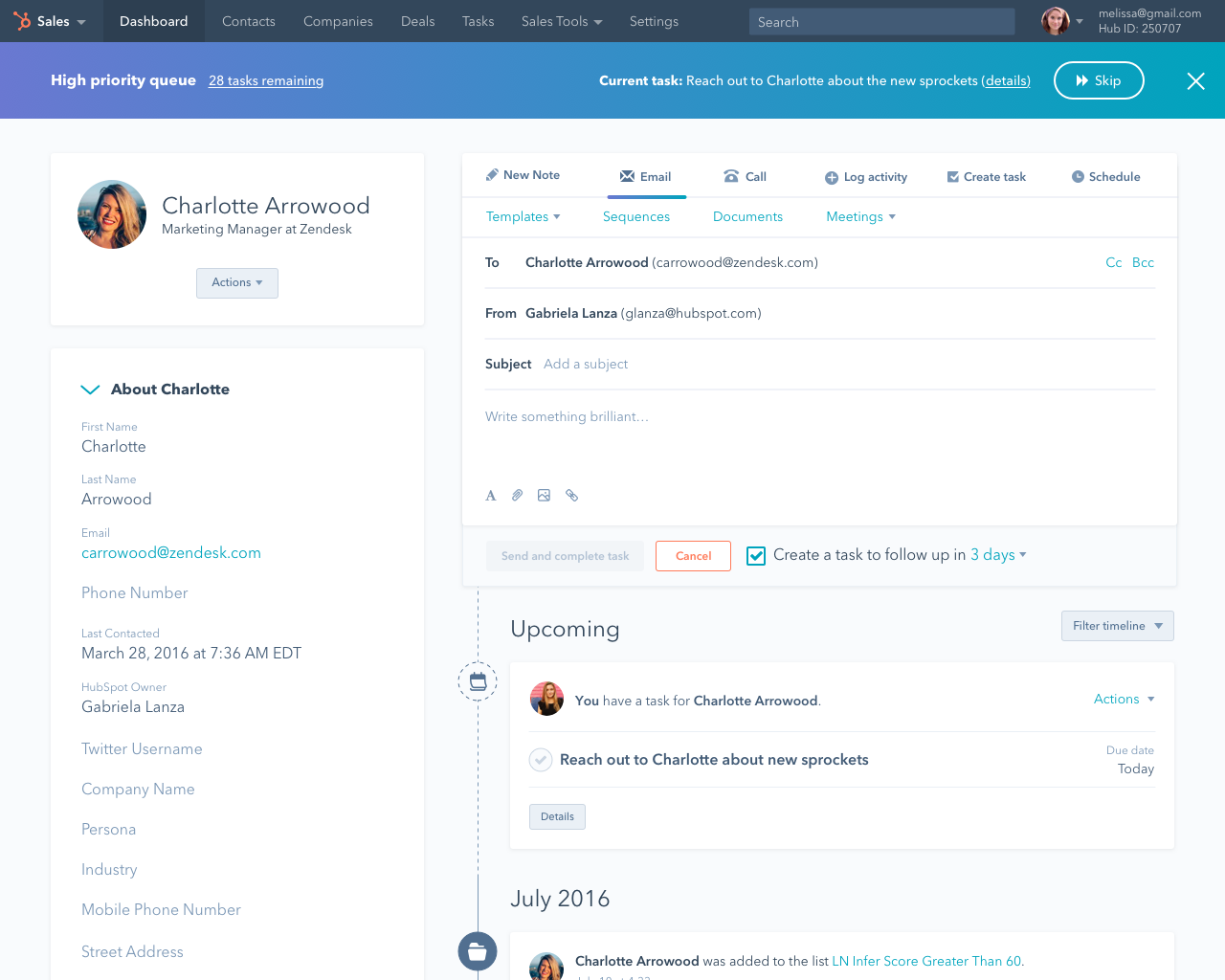
Task: Open Log activity in the engagement toolbar
Action: (865, 176)
